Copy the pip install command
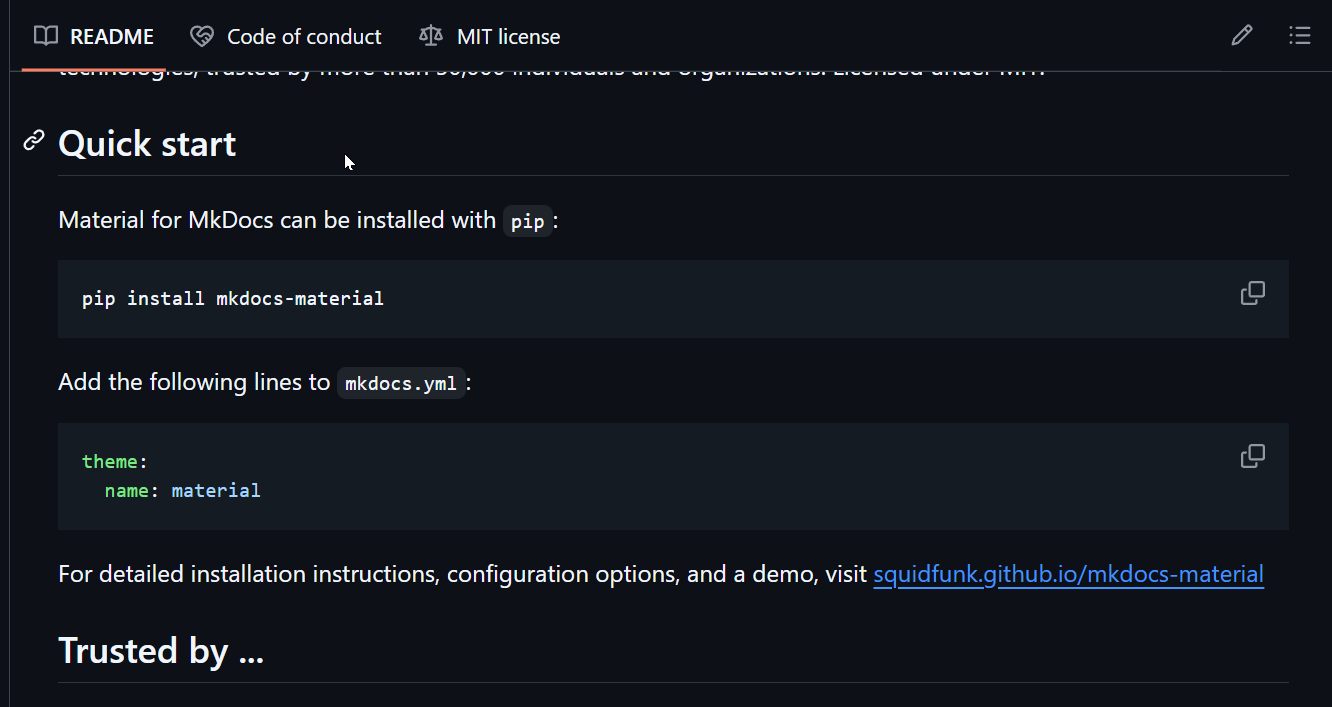Viewport: 1332px width, 707px height. coord(1252,293)
